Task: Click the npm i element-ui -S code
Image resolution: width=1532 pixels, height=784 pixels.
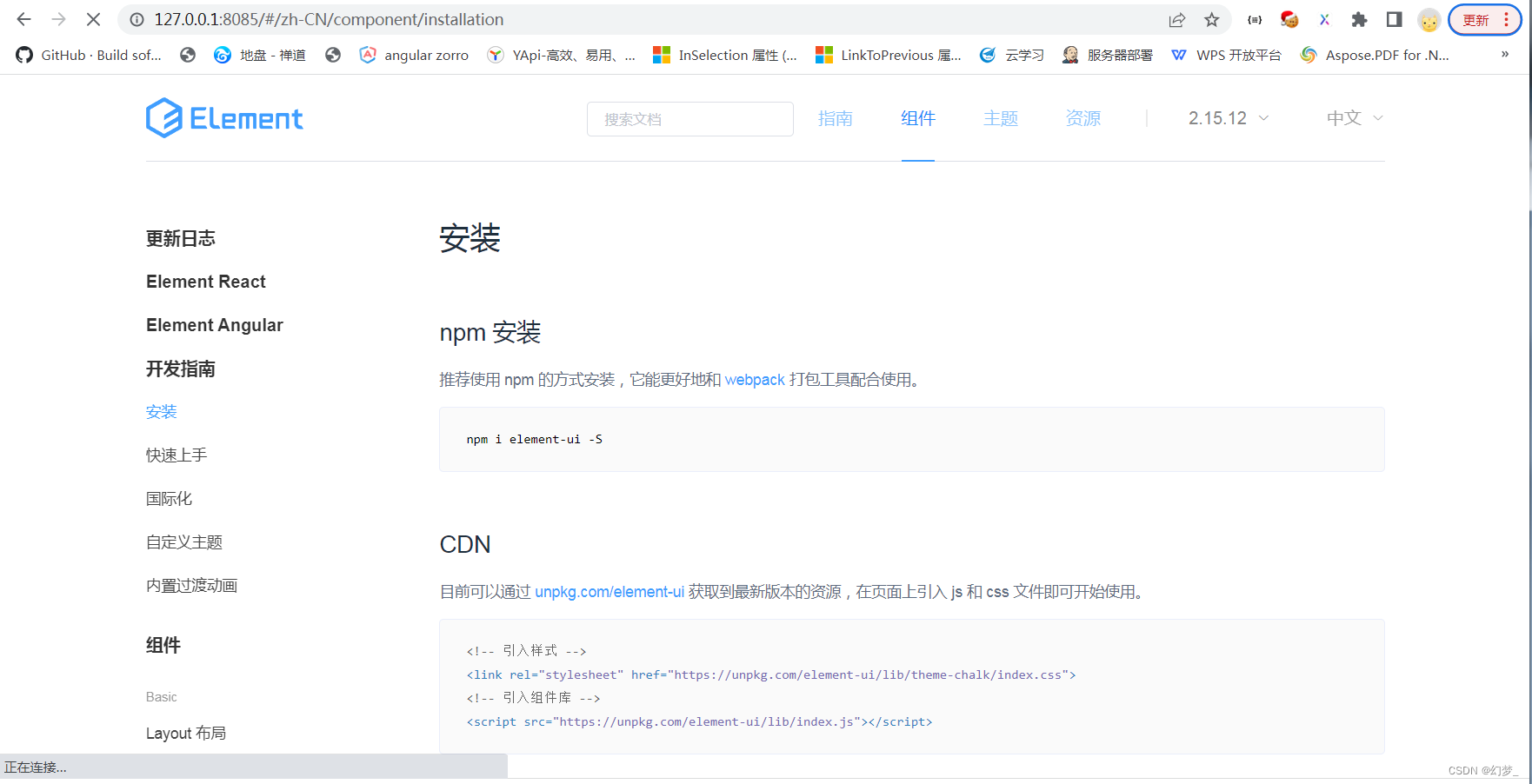Action: [x=535, y=439]
